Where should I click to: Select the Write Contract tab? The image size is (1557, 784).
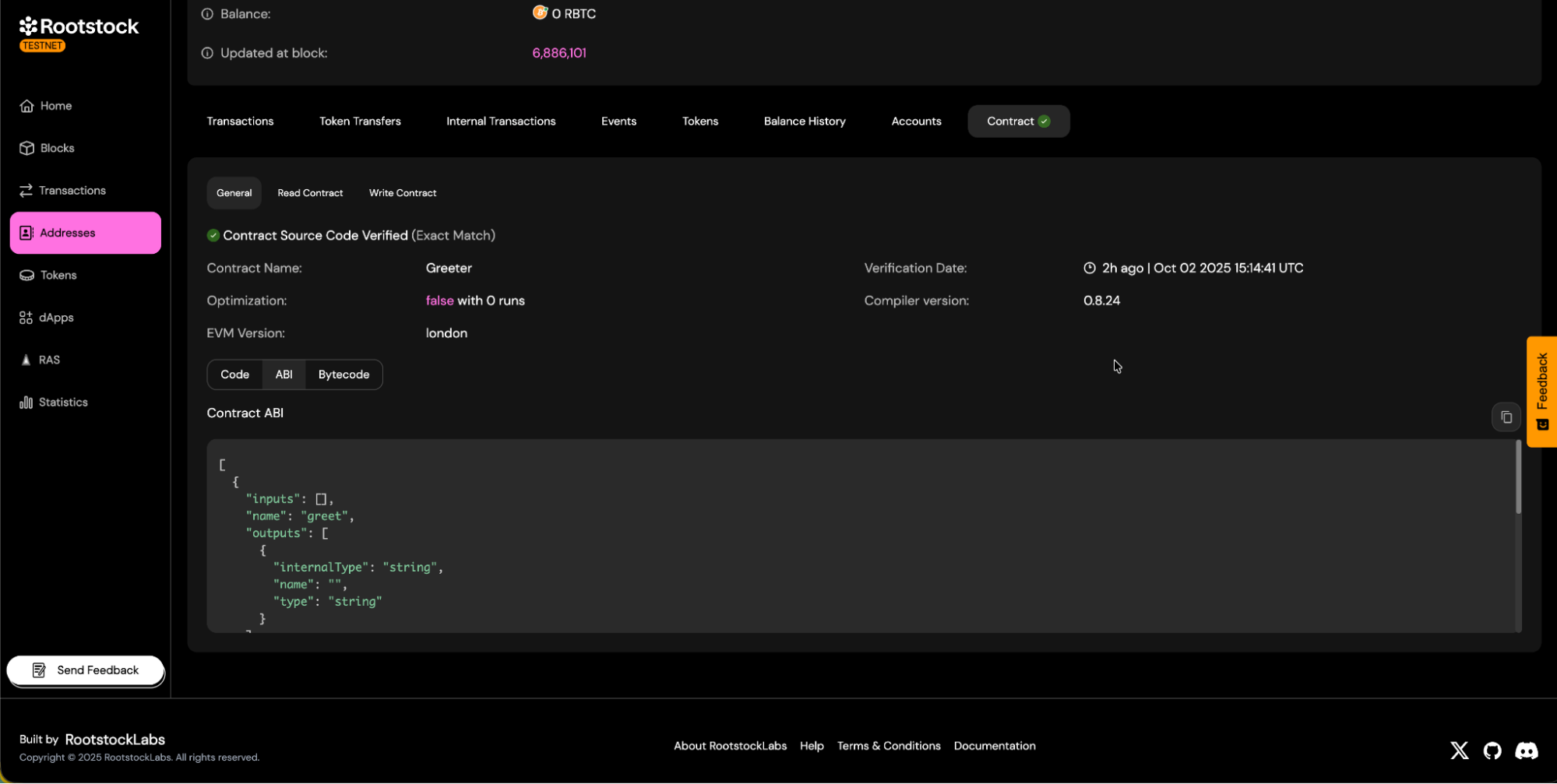402,193
